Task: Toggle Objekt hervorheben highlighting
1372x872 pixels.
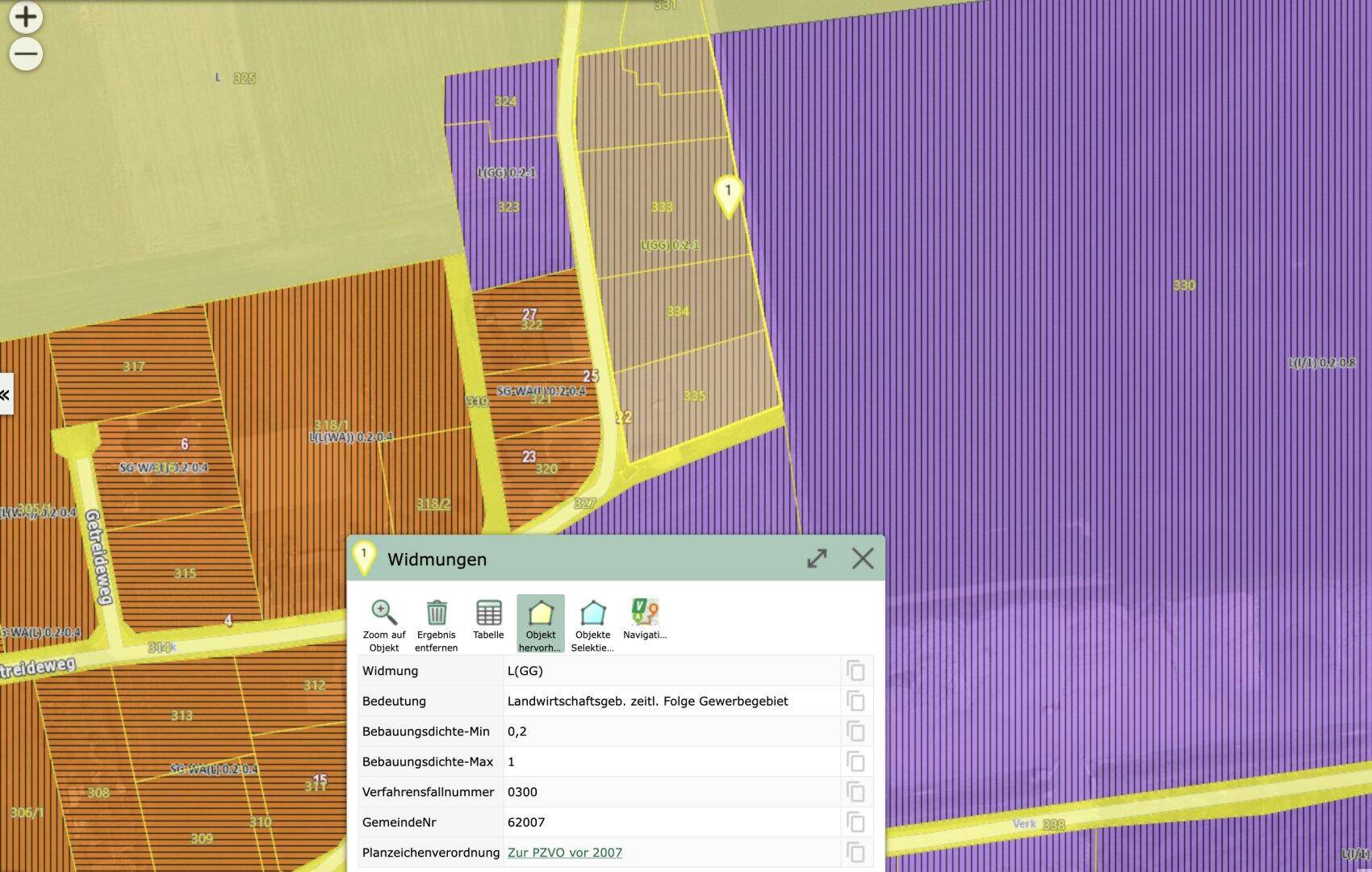Action: 541,624
